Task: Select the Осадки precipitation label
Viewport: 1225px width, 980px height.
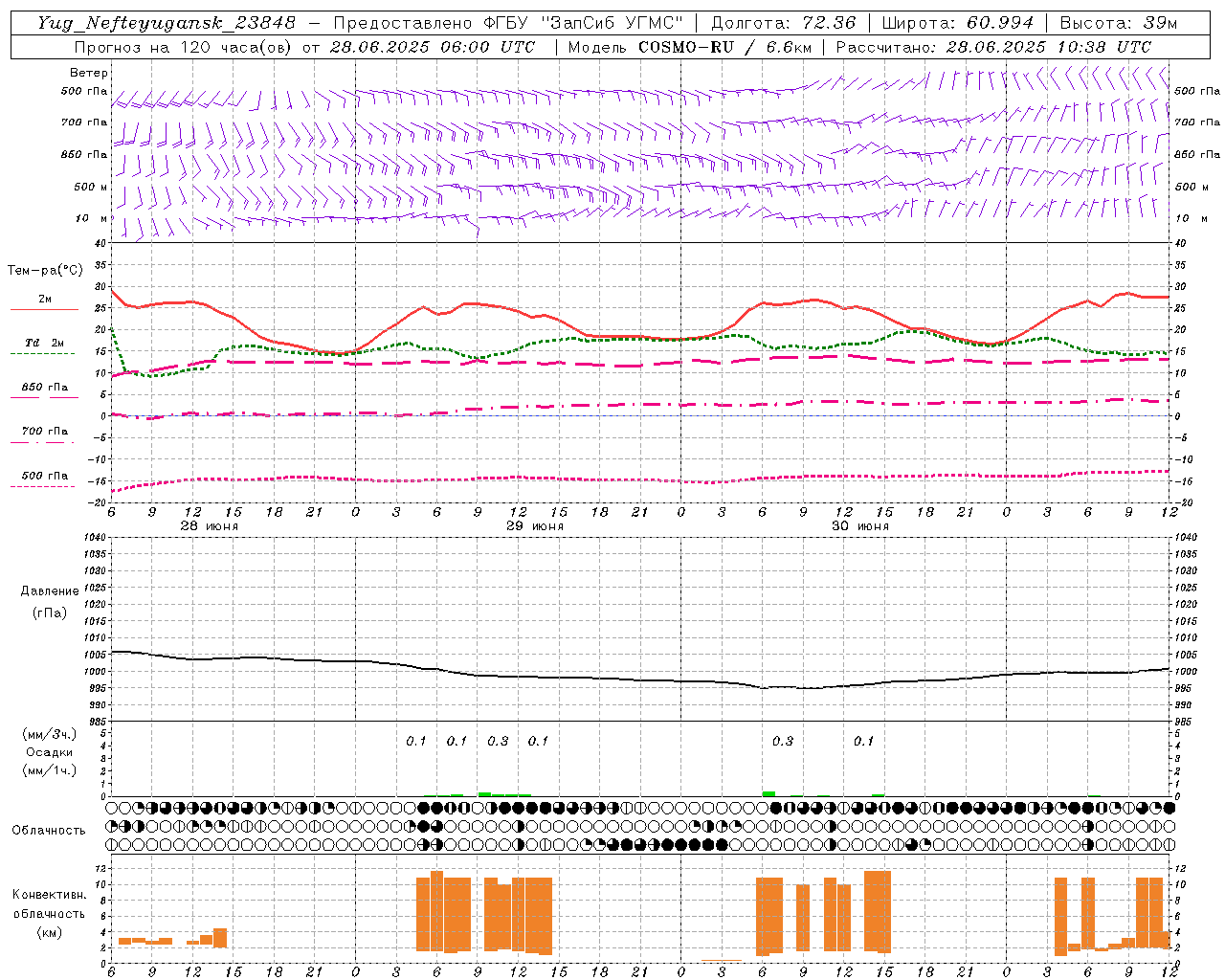Action: 50,752
